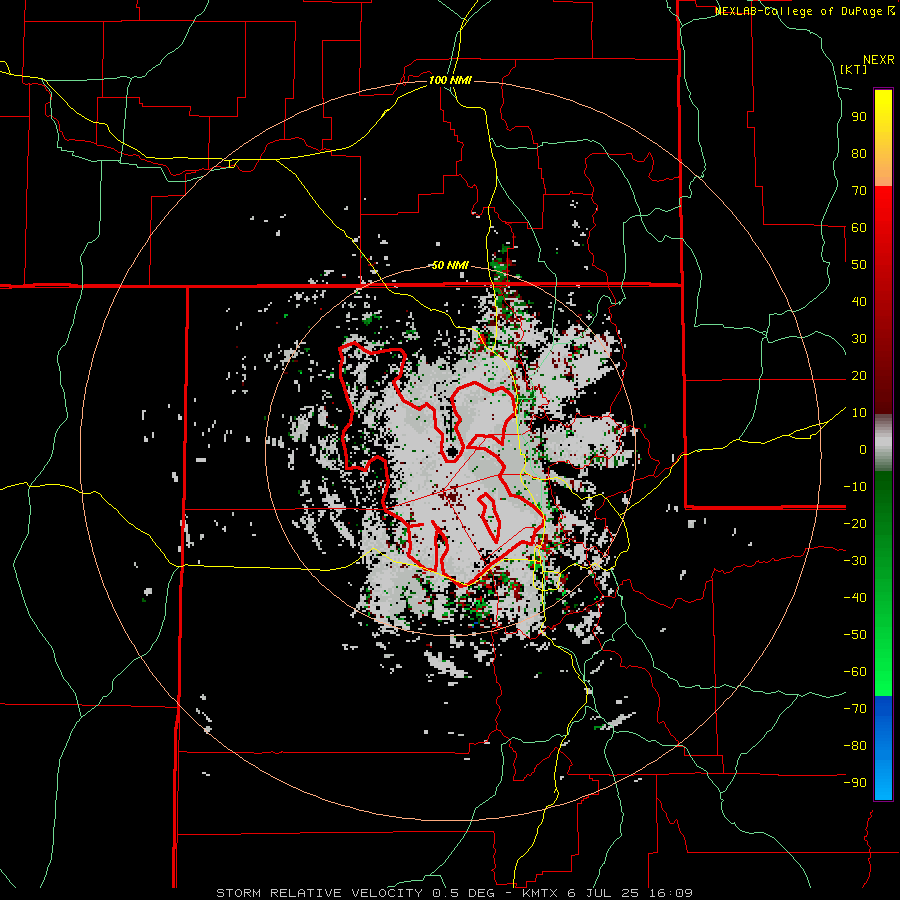
Task: Click the positive 90 scale label
Action: [859, 117]
